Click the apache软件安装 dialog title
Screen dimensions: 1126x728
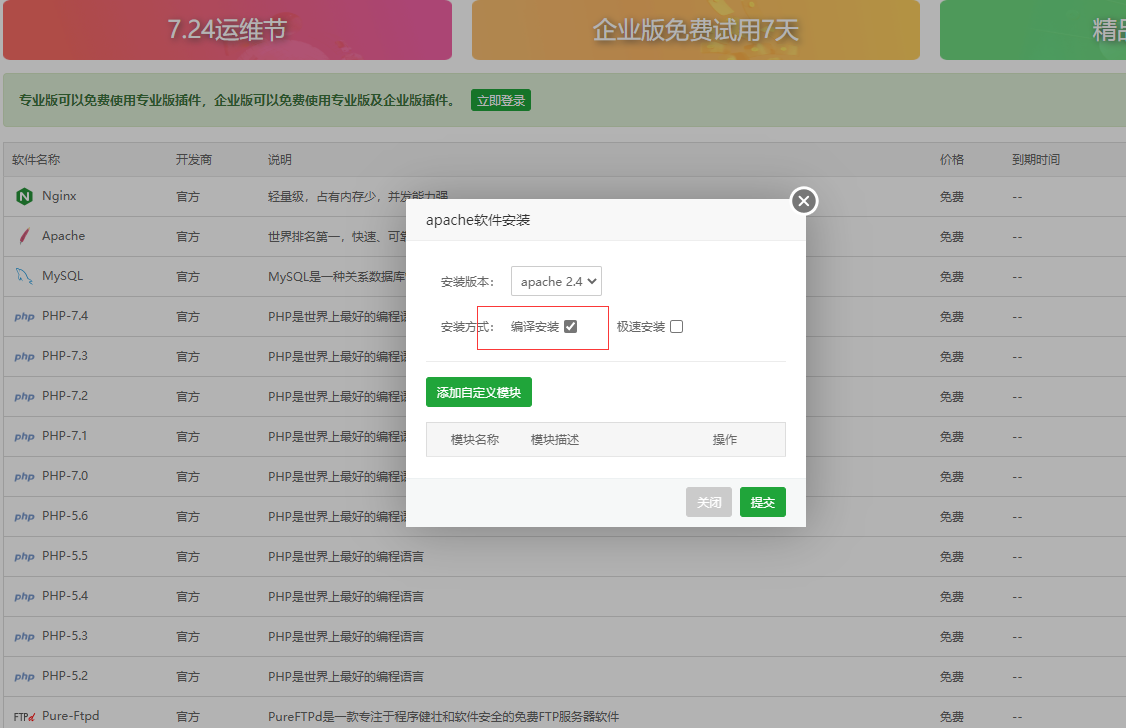tap(478, 220)
